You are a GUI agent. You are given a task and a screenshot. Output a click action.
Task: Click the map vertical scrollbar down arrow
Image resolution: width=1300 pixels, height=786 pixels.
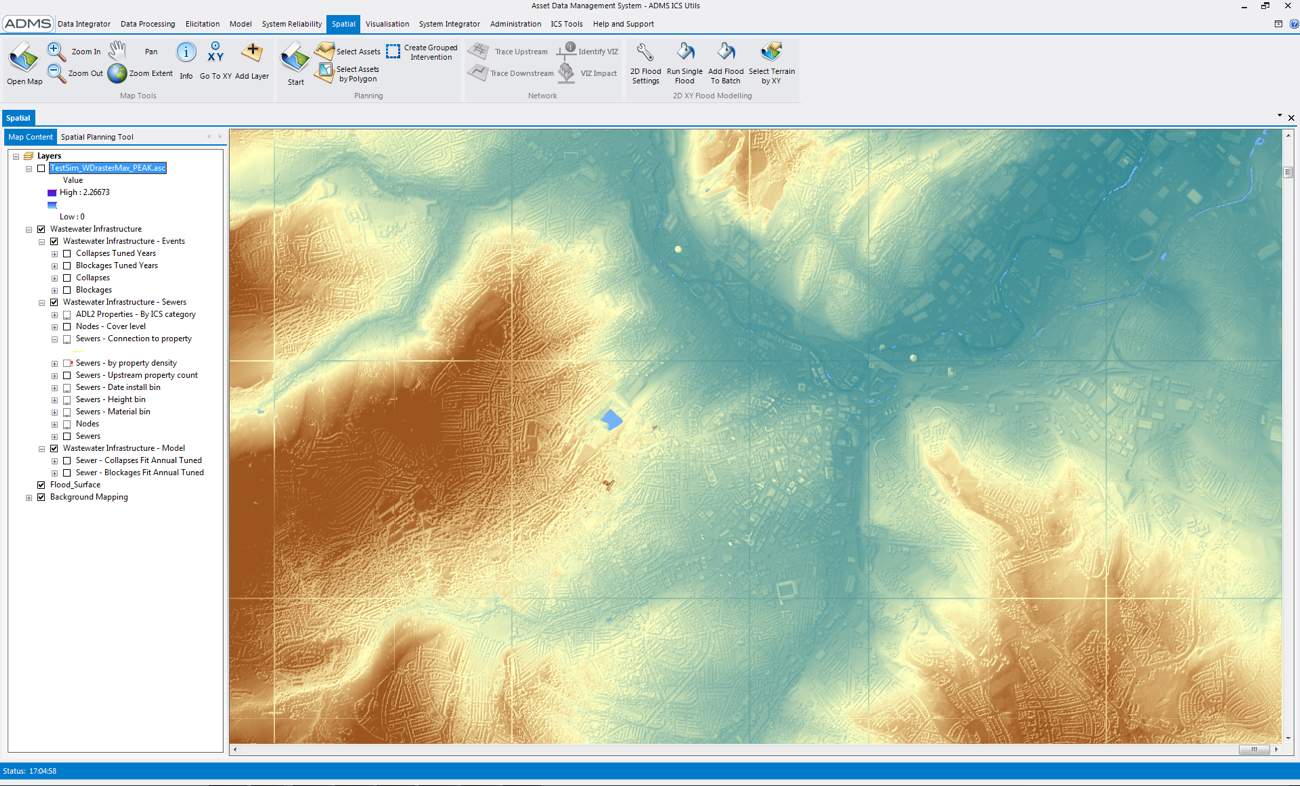1288,737
